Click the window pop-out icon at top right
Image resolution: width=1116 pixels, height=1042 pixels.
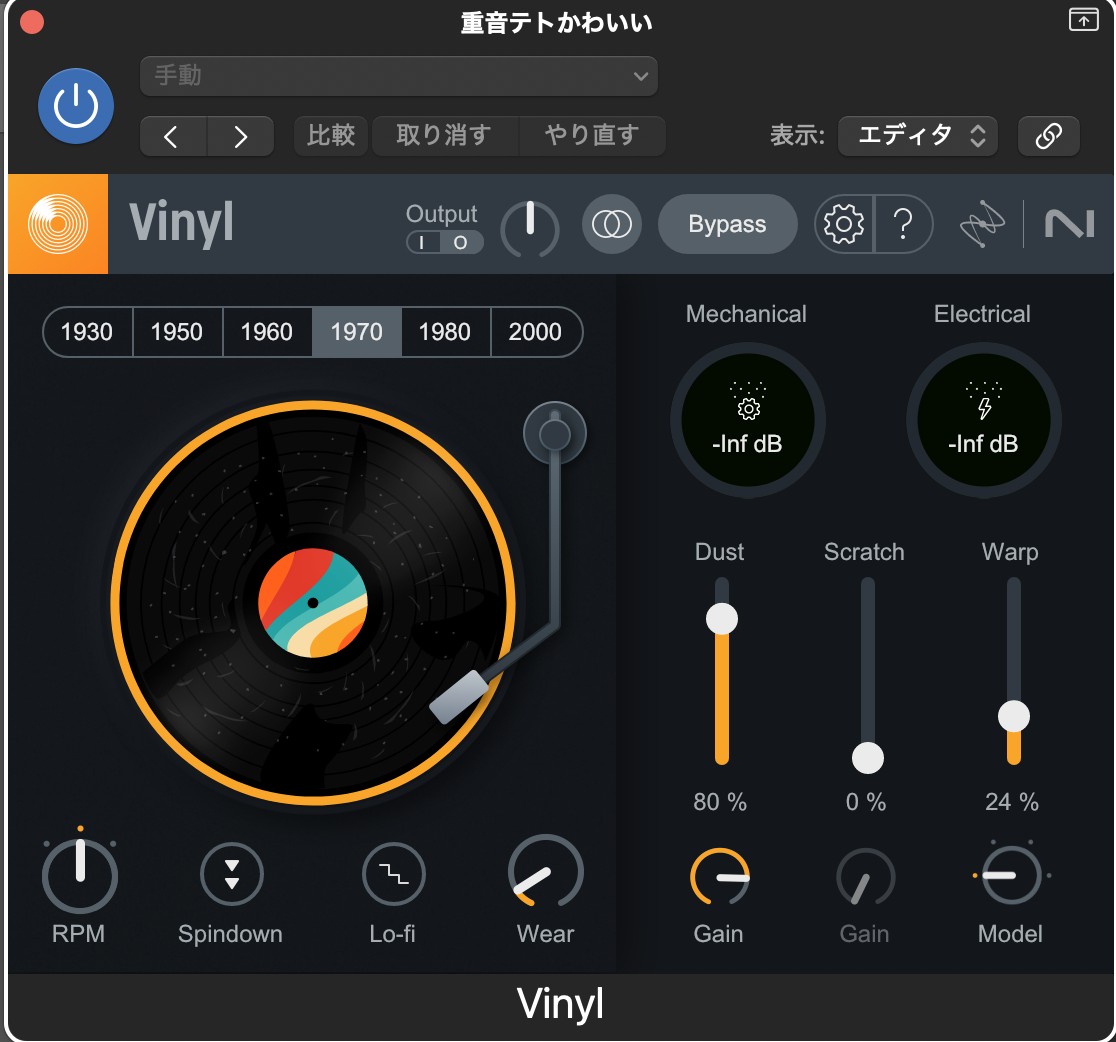(1083, 19)
